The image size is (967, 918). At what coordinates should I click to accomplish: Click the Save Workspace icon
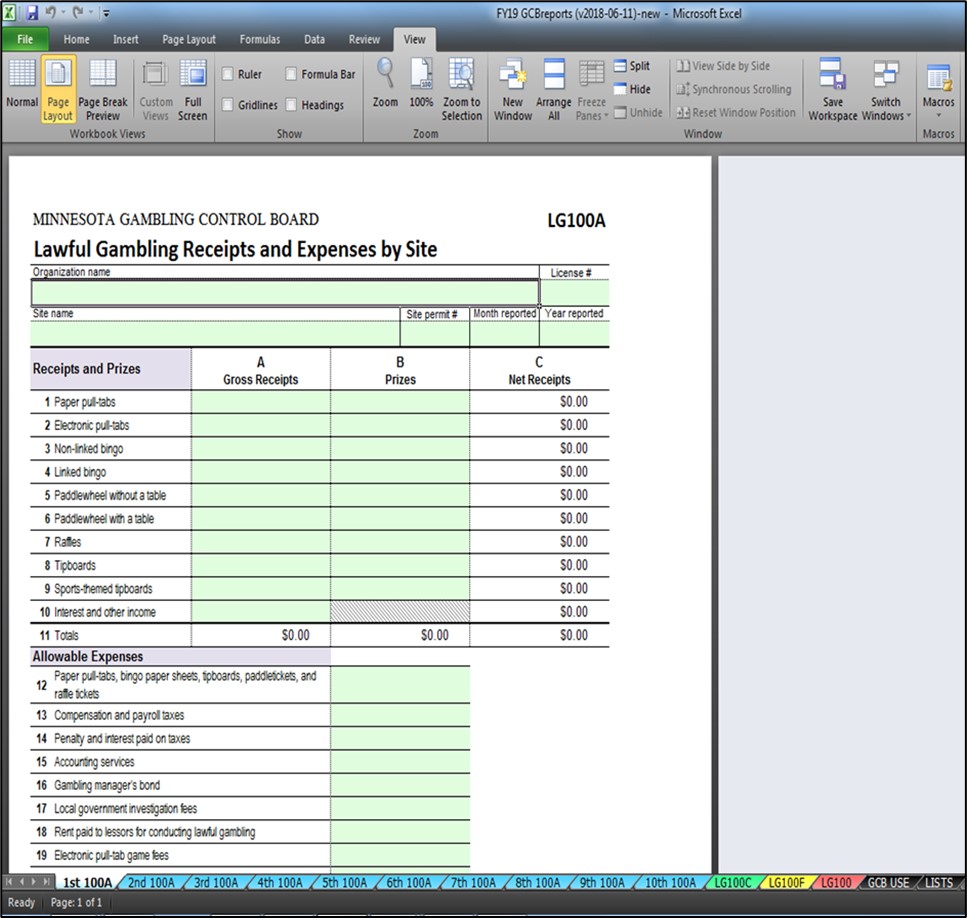tap(833, 88)
